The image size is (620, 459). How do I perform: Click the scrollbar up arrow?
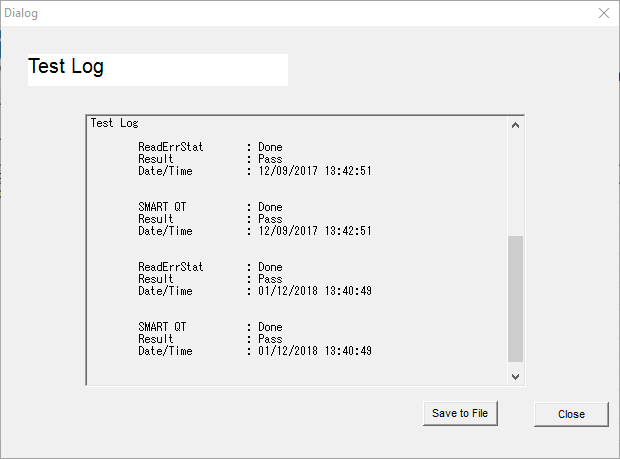pyautogui.click(x=515, y=125)
